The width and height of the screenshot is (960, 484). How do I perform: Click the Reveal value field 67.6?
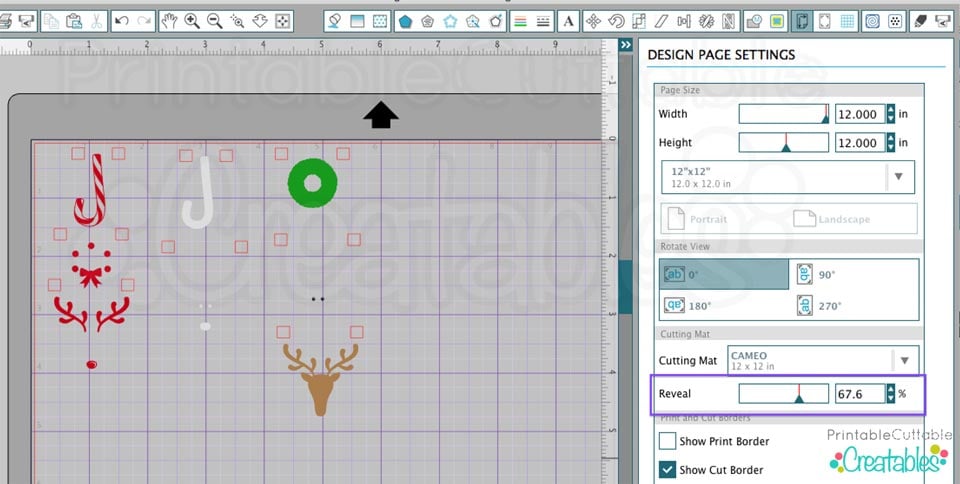click(860, 393)
